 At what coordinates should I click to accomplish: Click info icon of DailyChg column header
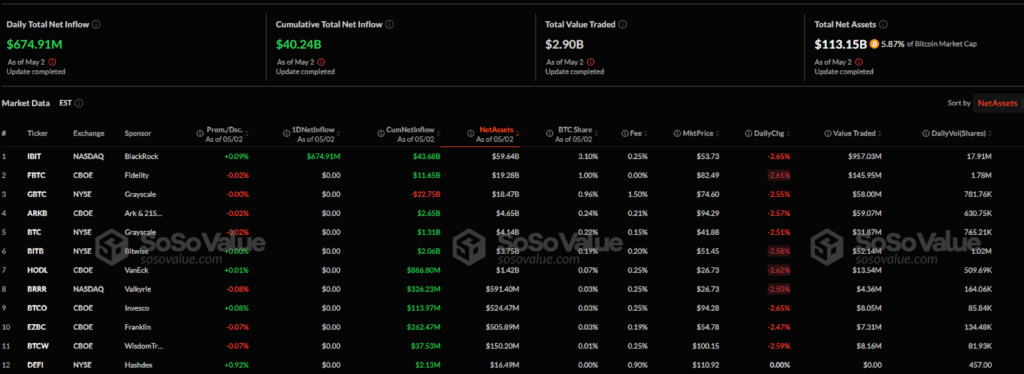(x=748, y=133)
